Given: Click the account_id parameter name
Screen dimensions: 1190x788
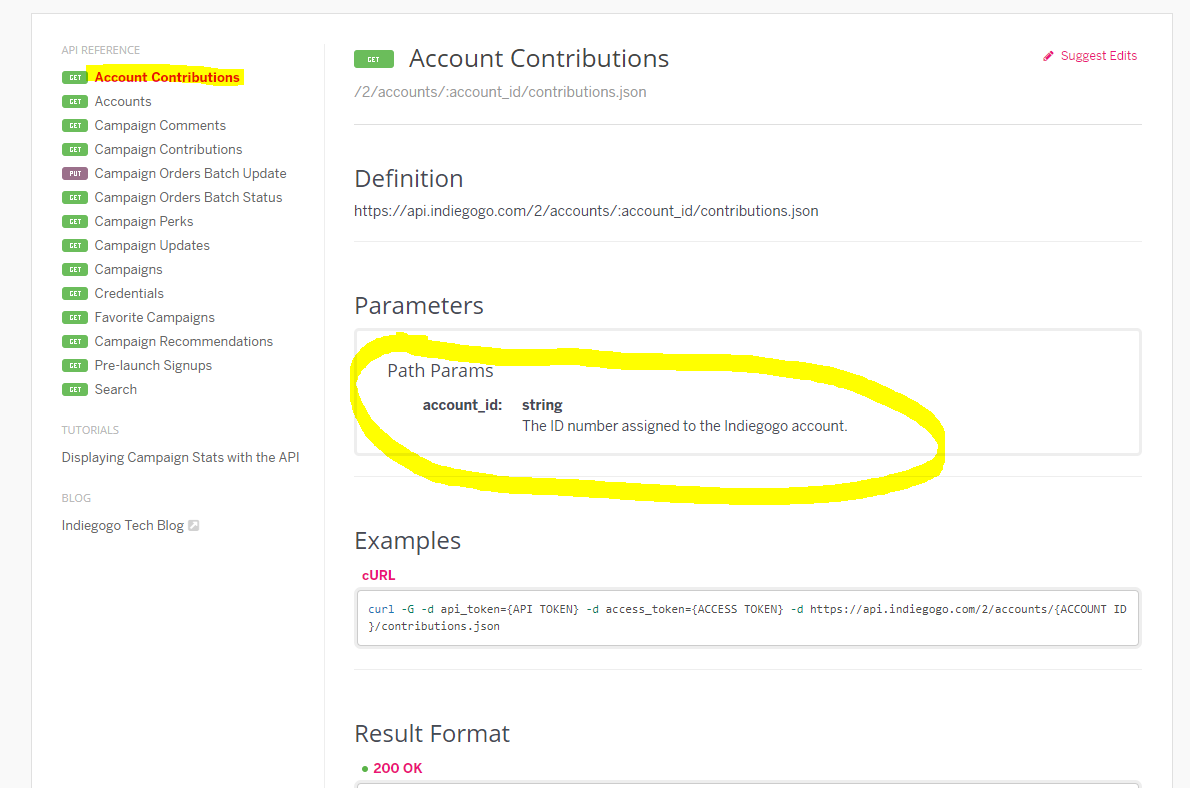Looking at the screenshot, I should [x=462, y=405].
